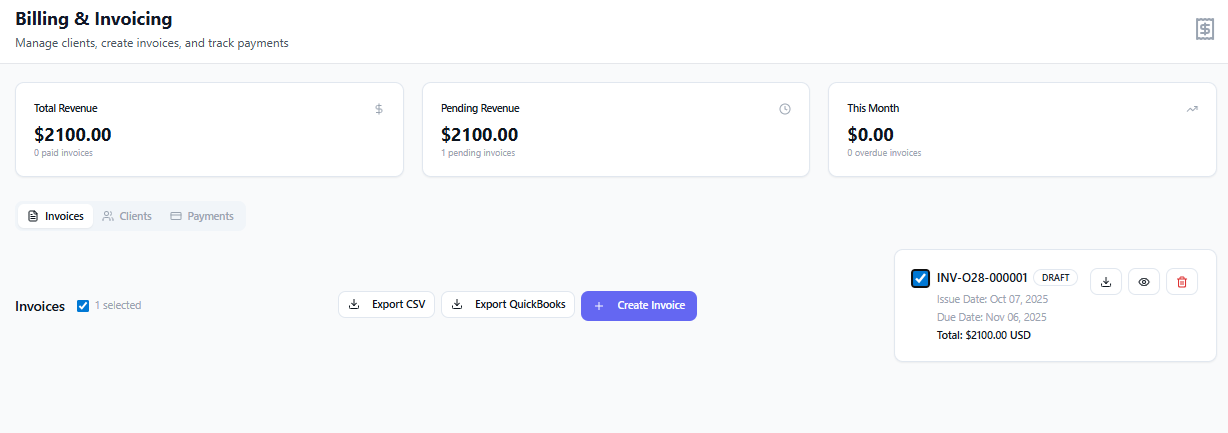Open the Payments tab
The image size is (1228, 433).
[x=202, y=216]
